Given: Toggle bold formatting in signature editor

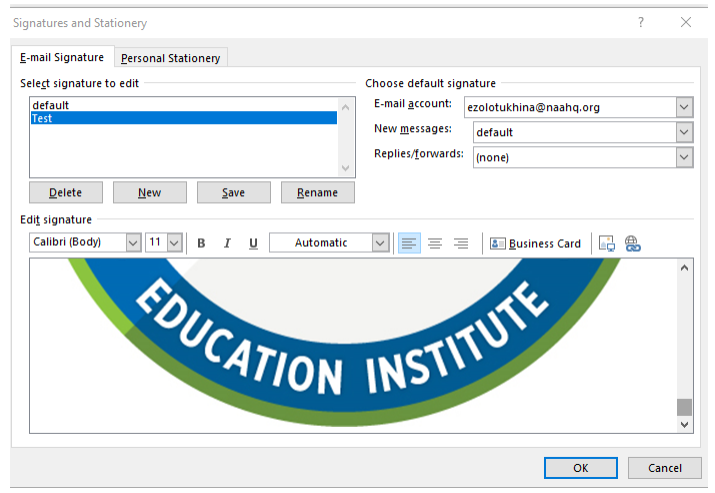Looking at the screenshot, I should click(201, 243).
